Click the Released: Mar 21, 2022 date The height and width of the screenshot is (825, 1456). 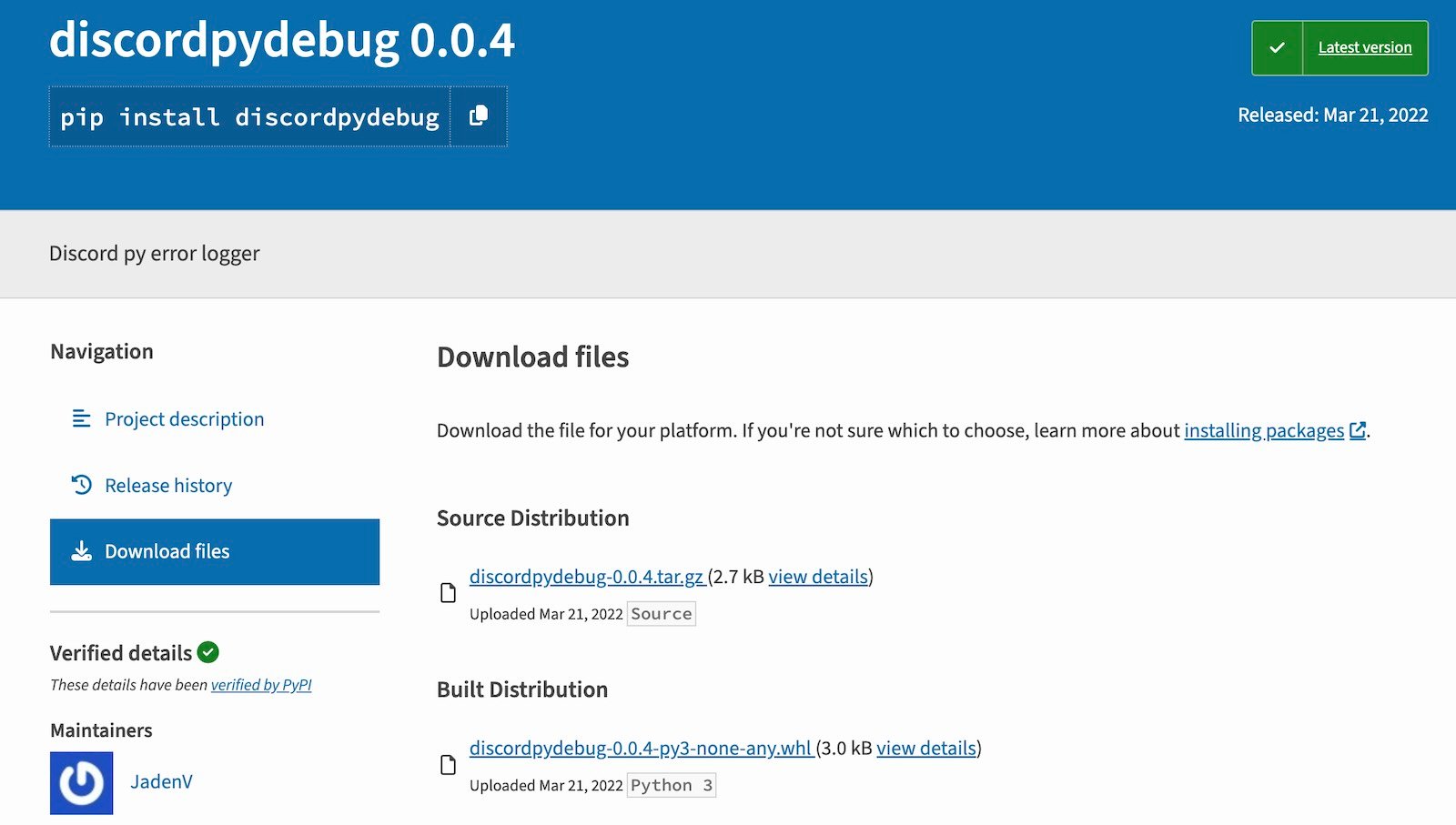(1333, 116)
